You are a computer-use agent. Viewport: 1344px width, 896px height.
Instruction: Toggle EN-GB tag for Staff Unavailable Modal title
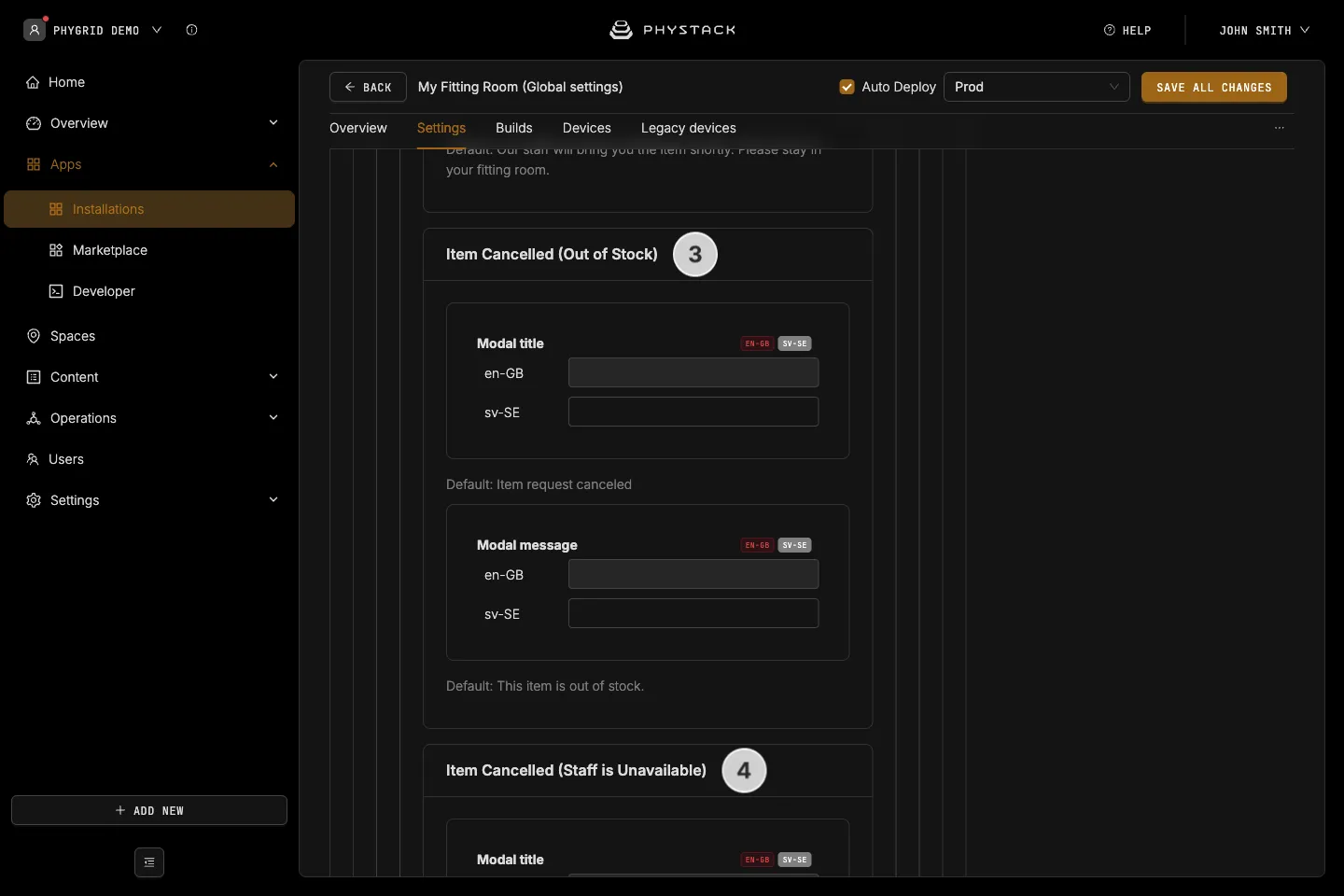pyautogui.click(x=757, y=860)
